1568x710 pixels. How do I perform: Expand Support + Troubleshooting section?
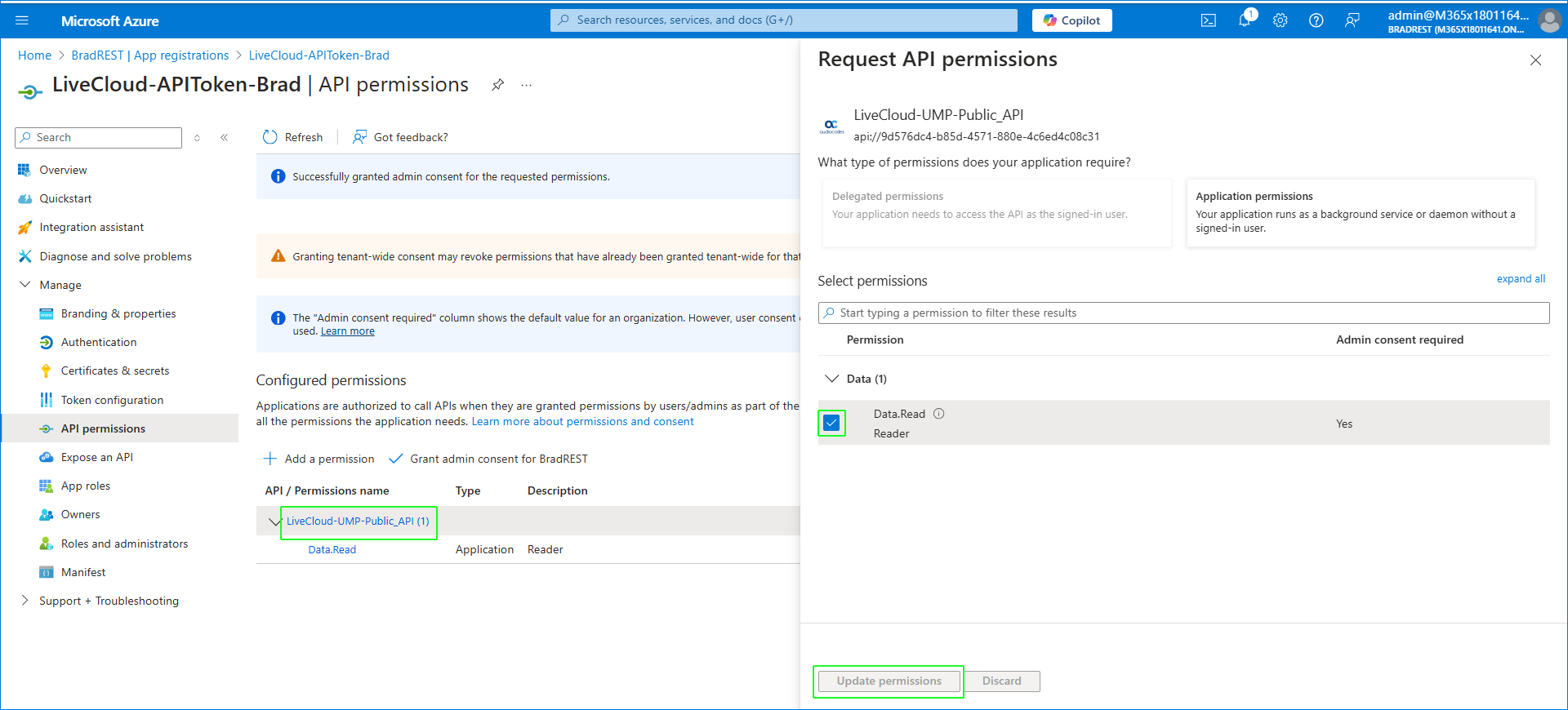(24, 601)
